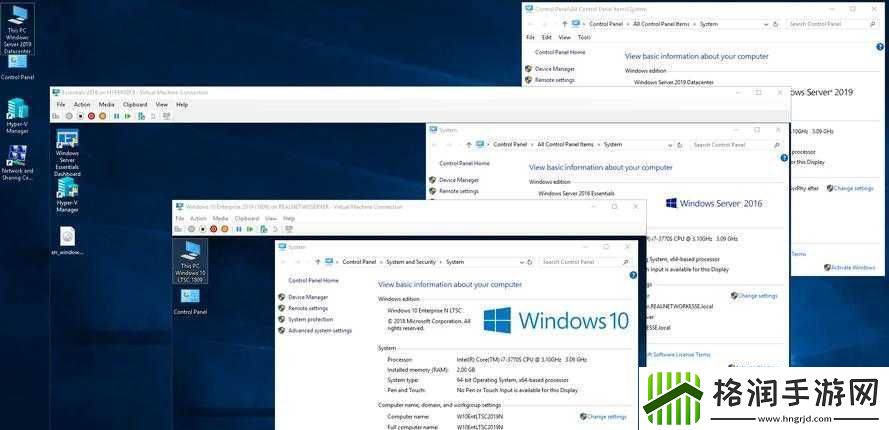Expand address bar dropdown in Server 2019 System window
The width and height of the screenshot is (889, 430).
point(768,24)
